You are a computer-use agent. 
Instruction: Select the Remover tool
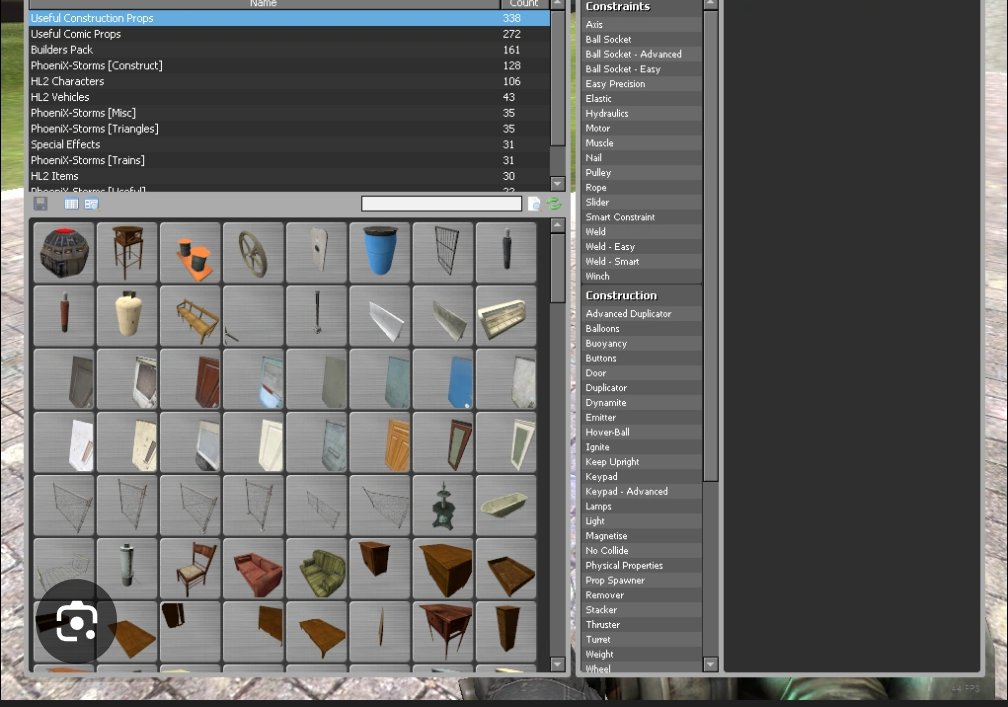point(642,595)
